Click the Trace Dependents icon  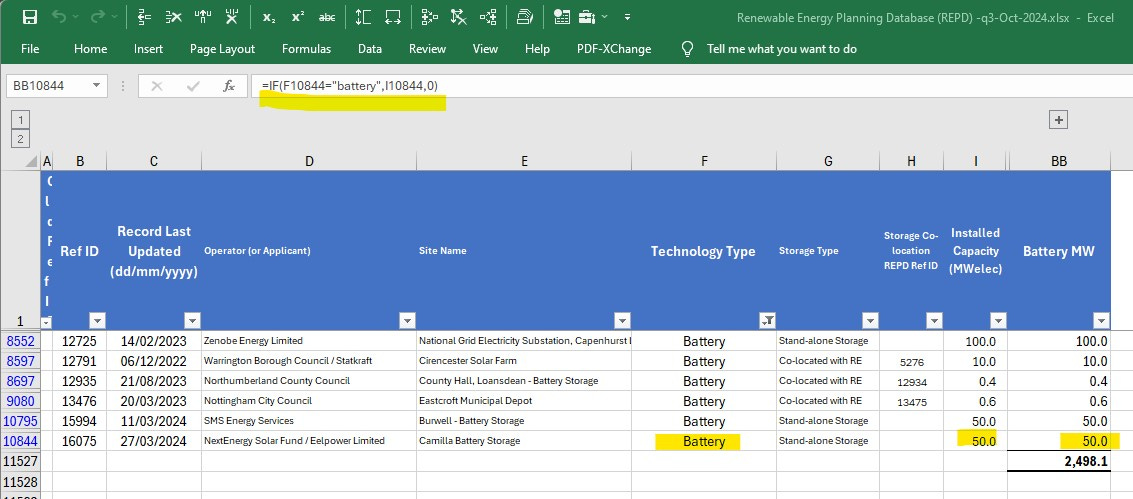(488, 17)
